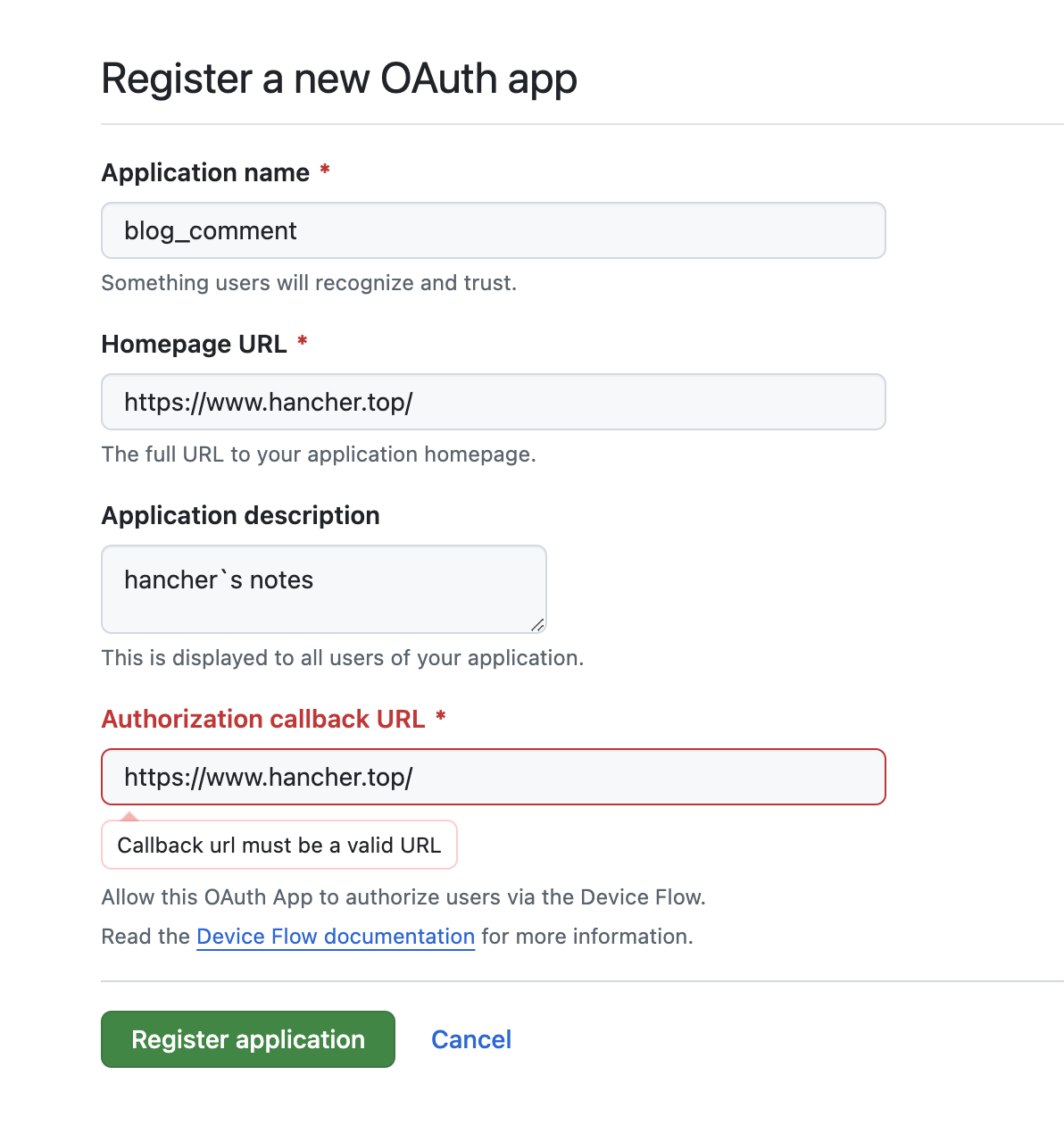
Task: Click the Homepage URL label
Action: pos(195,344)
